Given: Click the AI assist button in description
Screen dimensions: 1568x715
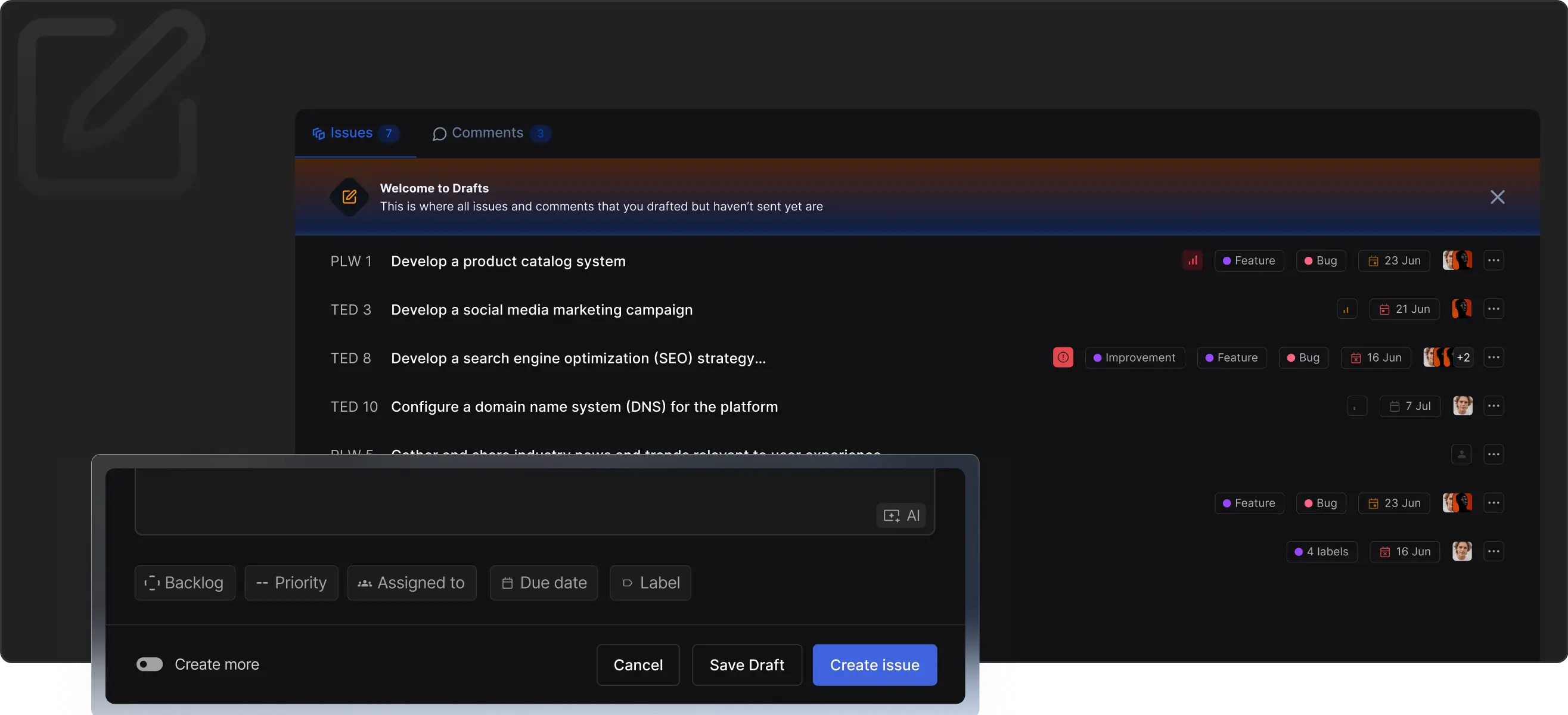Looking at the screenshot, I should (x=901, y=515).
